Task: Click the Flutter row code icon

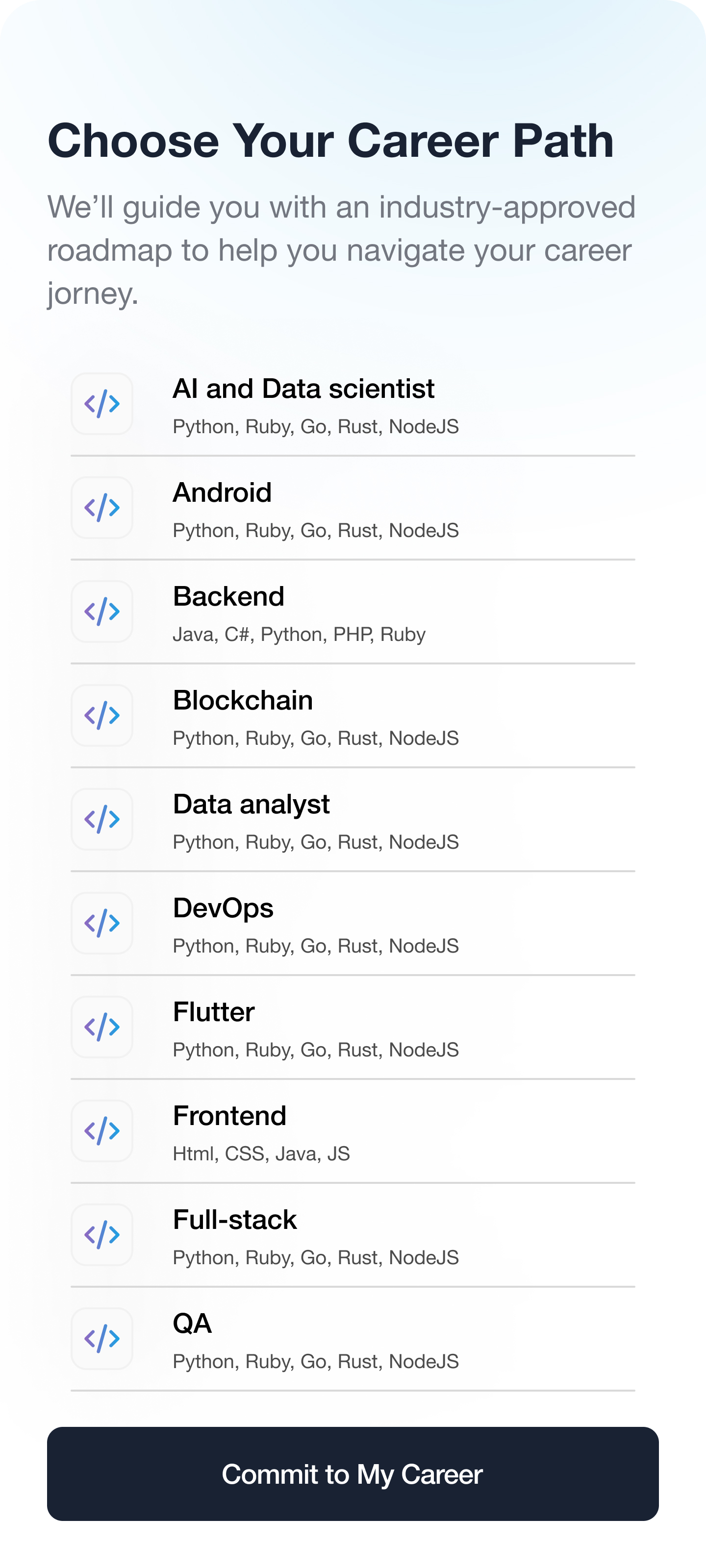Action: click(x=101, y=1027)
